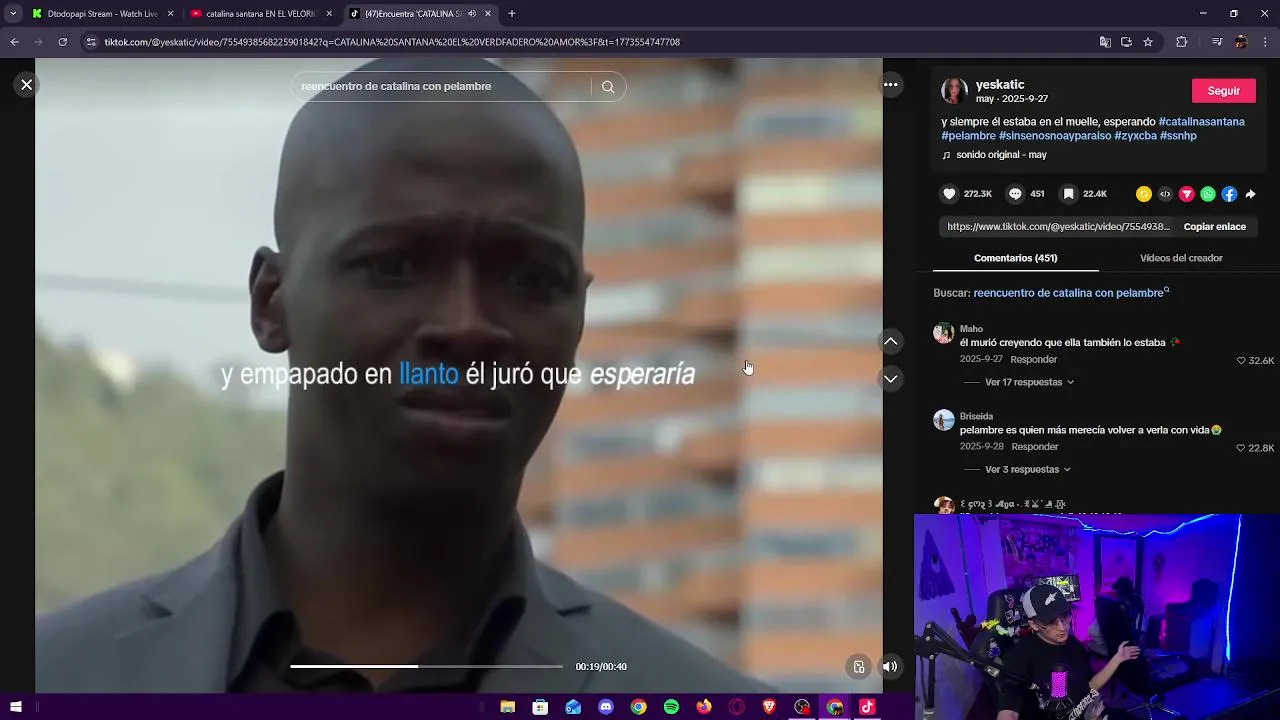Open #catalinasantana hashtag
The image size is (1280, 720).
1201,122
